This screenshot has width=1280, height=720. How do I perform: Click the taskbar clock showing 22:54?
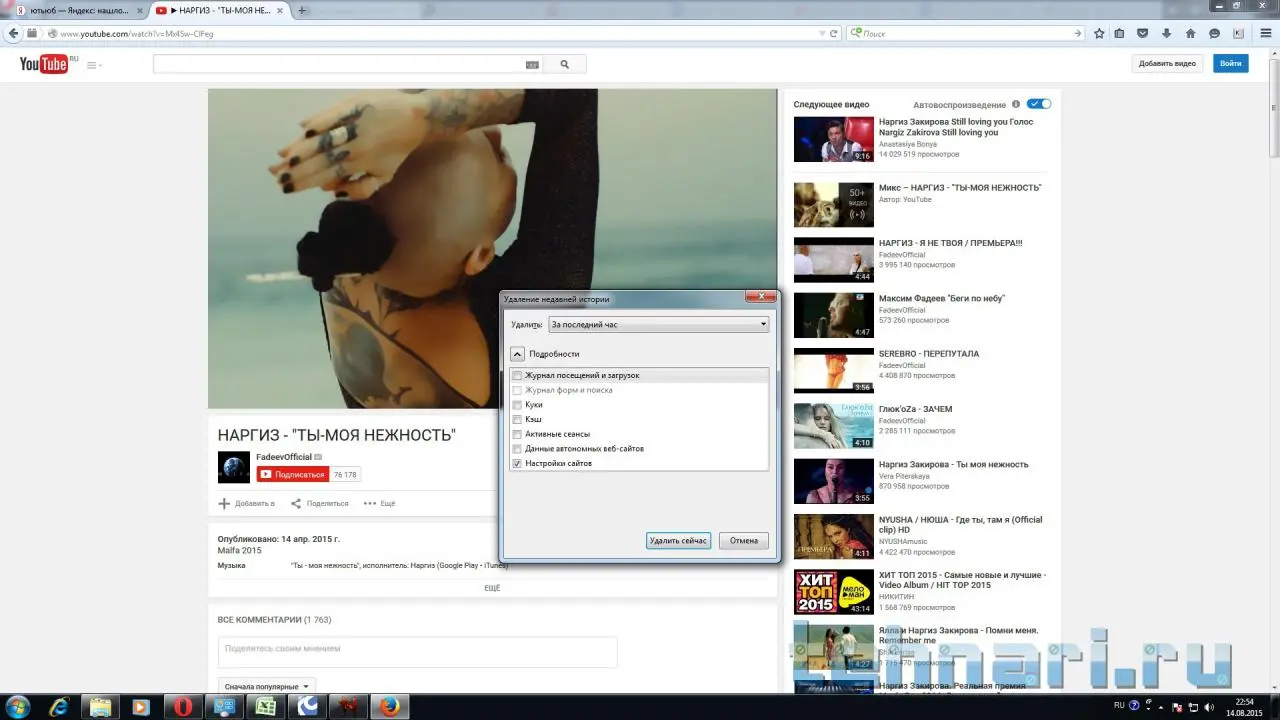click(x=1244, y=706)
